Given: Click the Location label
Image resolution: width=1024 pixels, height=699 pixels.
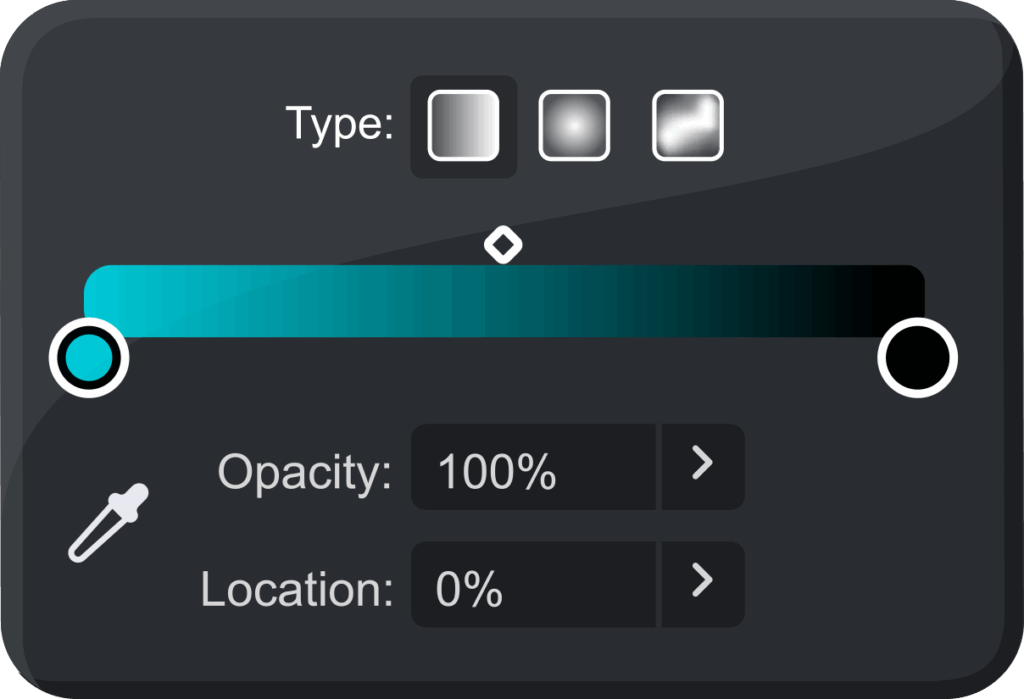Looking at the screenshot, I should 297,590.
